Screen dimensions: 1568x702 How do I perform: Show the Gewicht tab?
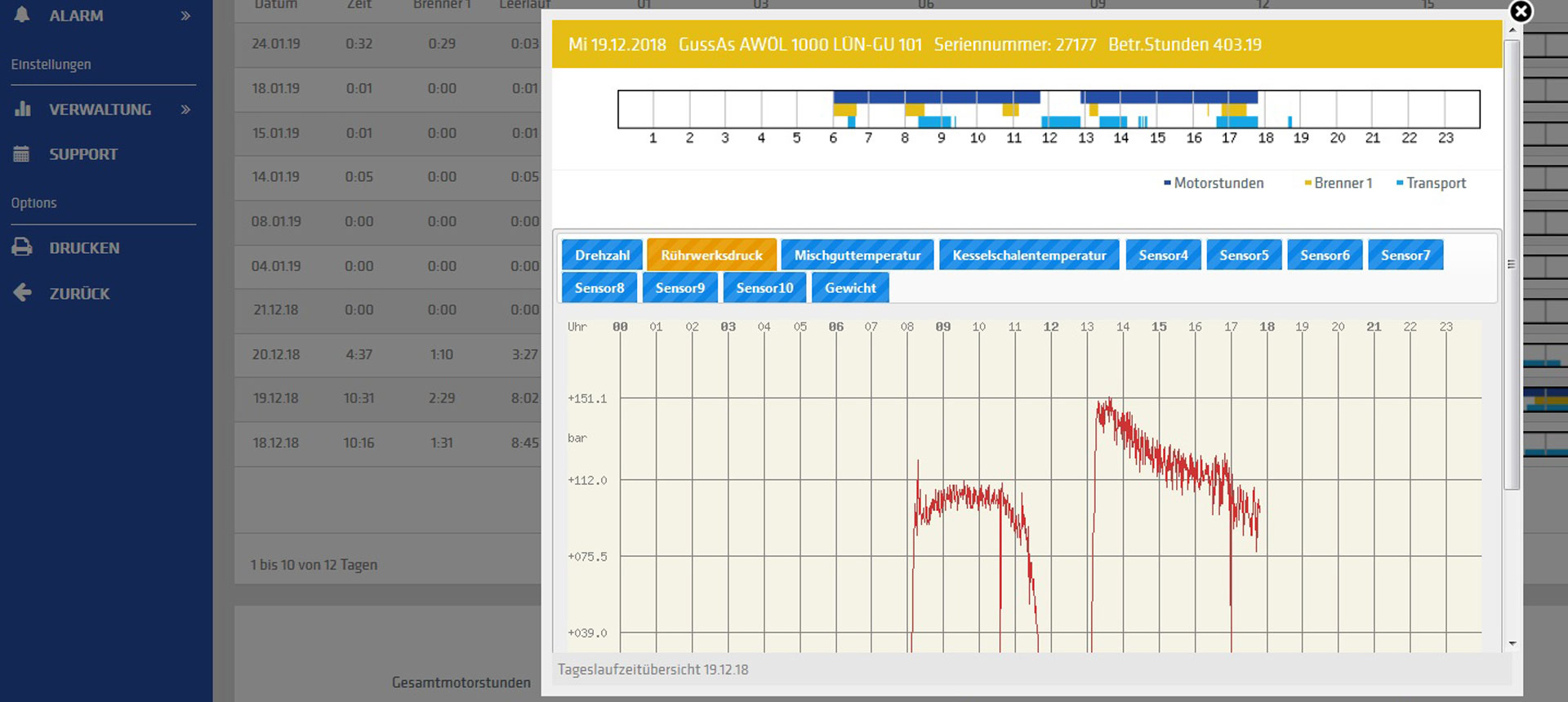click(x=850, y=287)
